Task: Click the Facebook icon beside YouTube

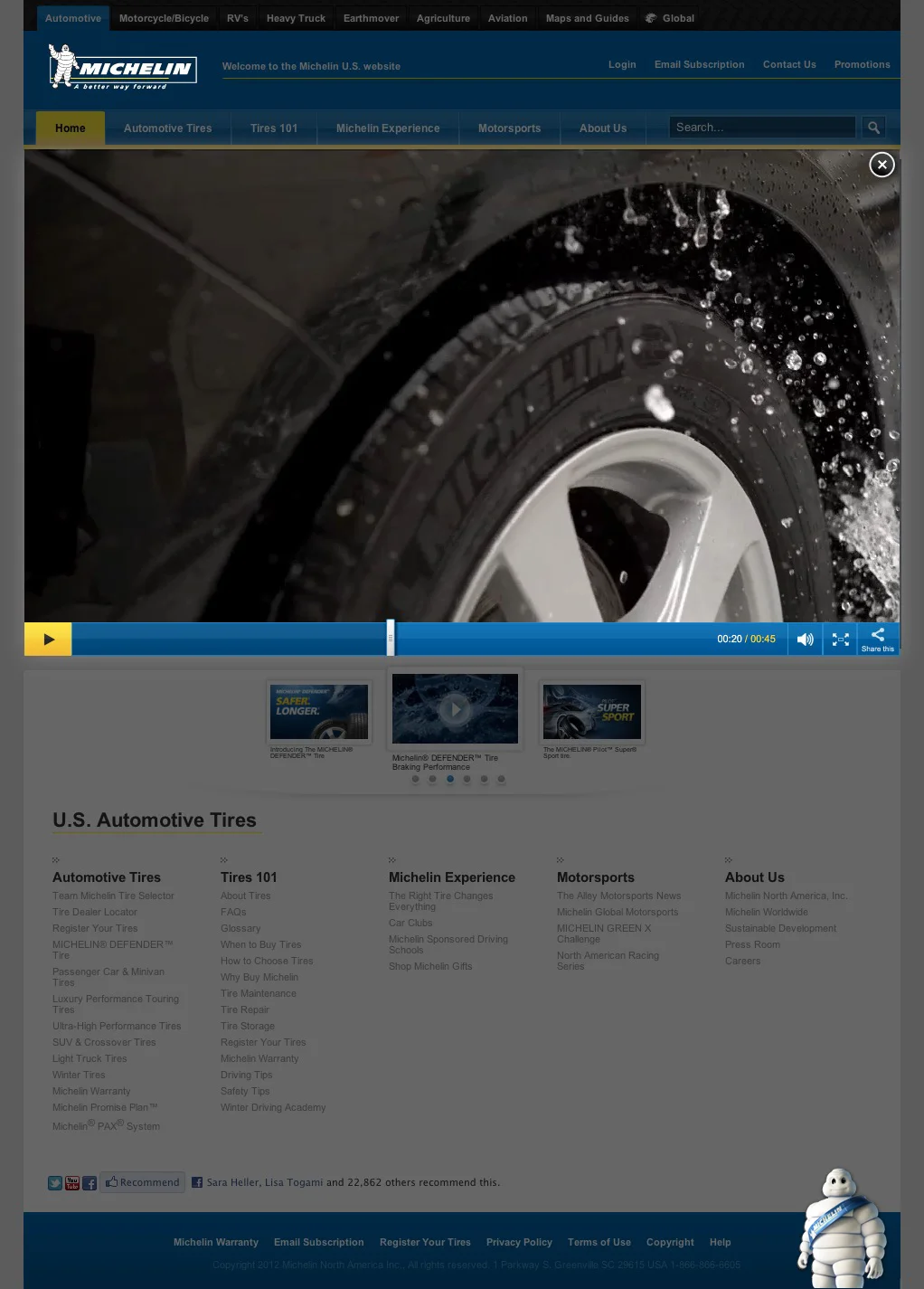Action: (90, 1182)
